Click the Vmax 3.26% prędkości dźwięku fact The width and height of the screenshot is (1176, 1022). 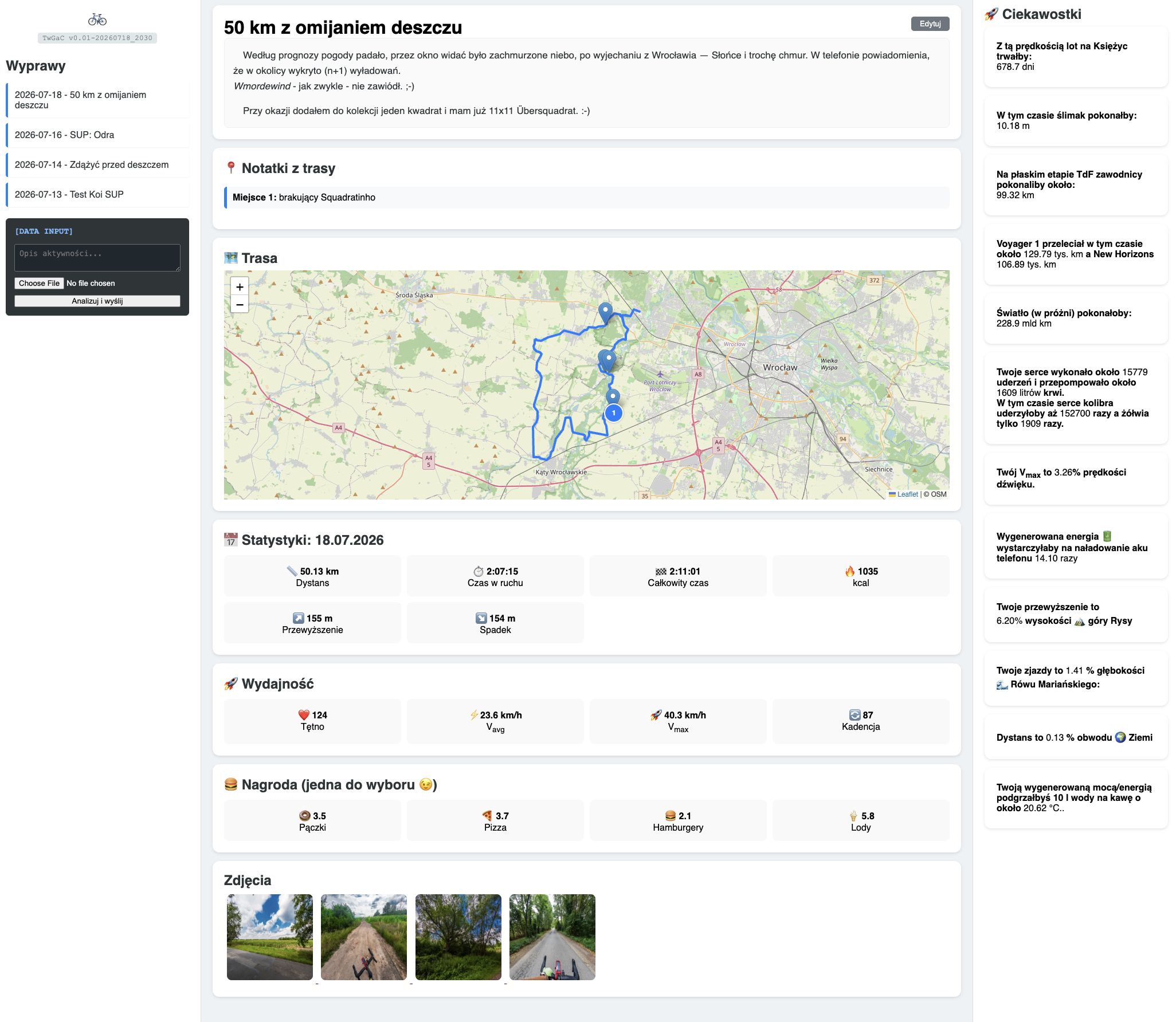click(1076, 478)
